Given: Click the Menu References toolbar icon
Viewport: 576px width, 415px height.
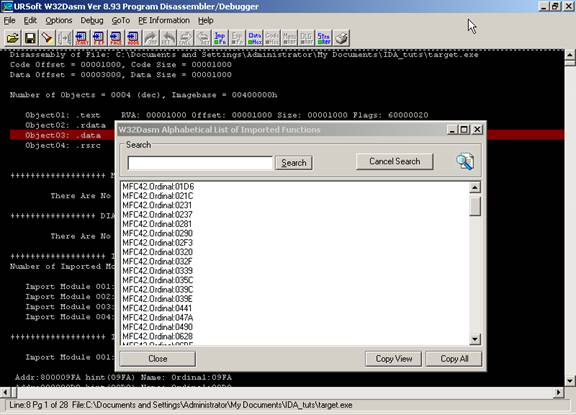Looking at the screenshot, I should point(289,38).
